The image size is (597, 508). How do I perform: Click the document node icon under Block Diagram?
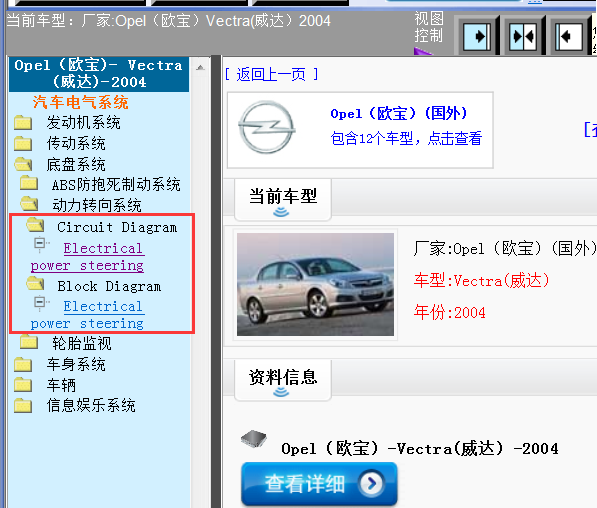click(x=41, y=303)
